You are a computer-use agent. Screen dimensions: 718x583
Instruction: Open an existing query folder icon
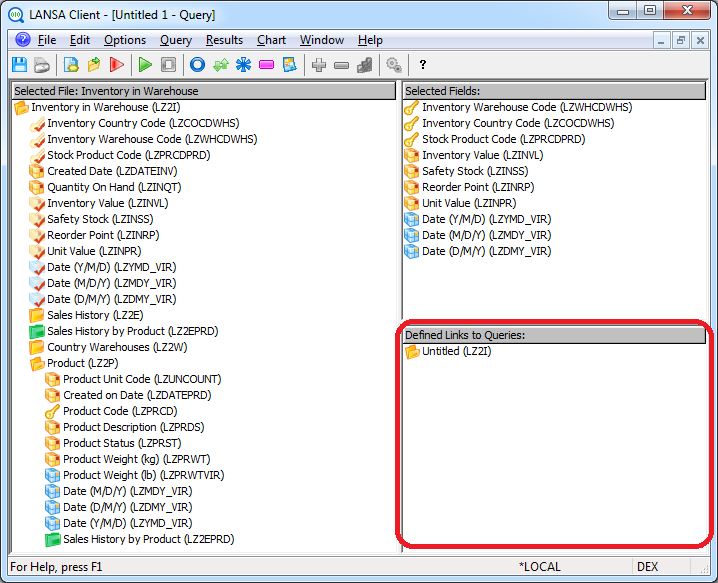pyautogui.click(x=94, y=65)
